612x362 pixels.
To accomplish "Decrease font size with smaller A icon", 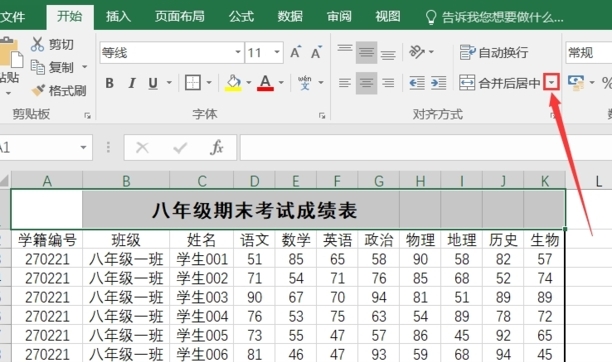I will click(x=316, y=52).
